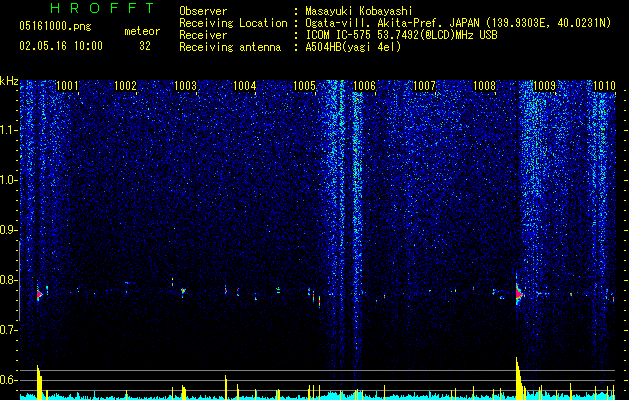Click the 1001 time marker

pyautogui.click(x=67, y=86)
